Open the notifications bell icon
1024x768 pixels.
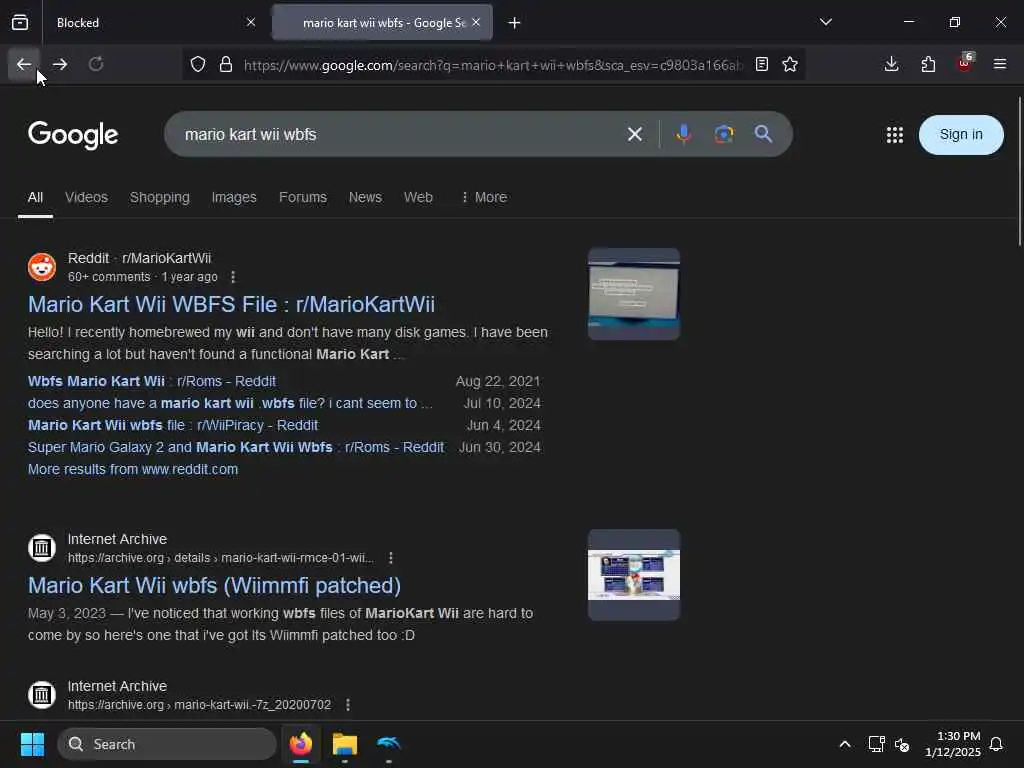coord(996,744)
